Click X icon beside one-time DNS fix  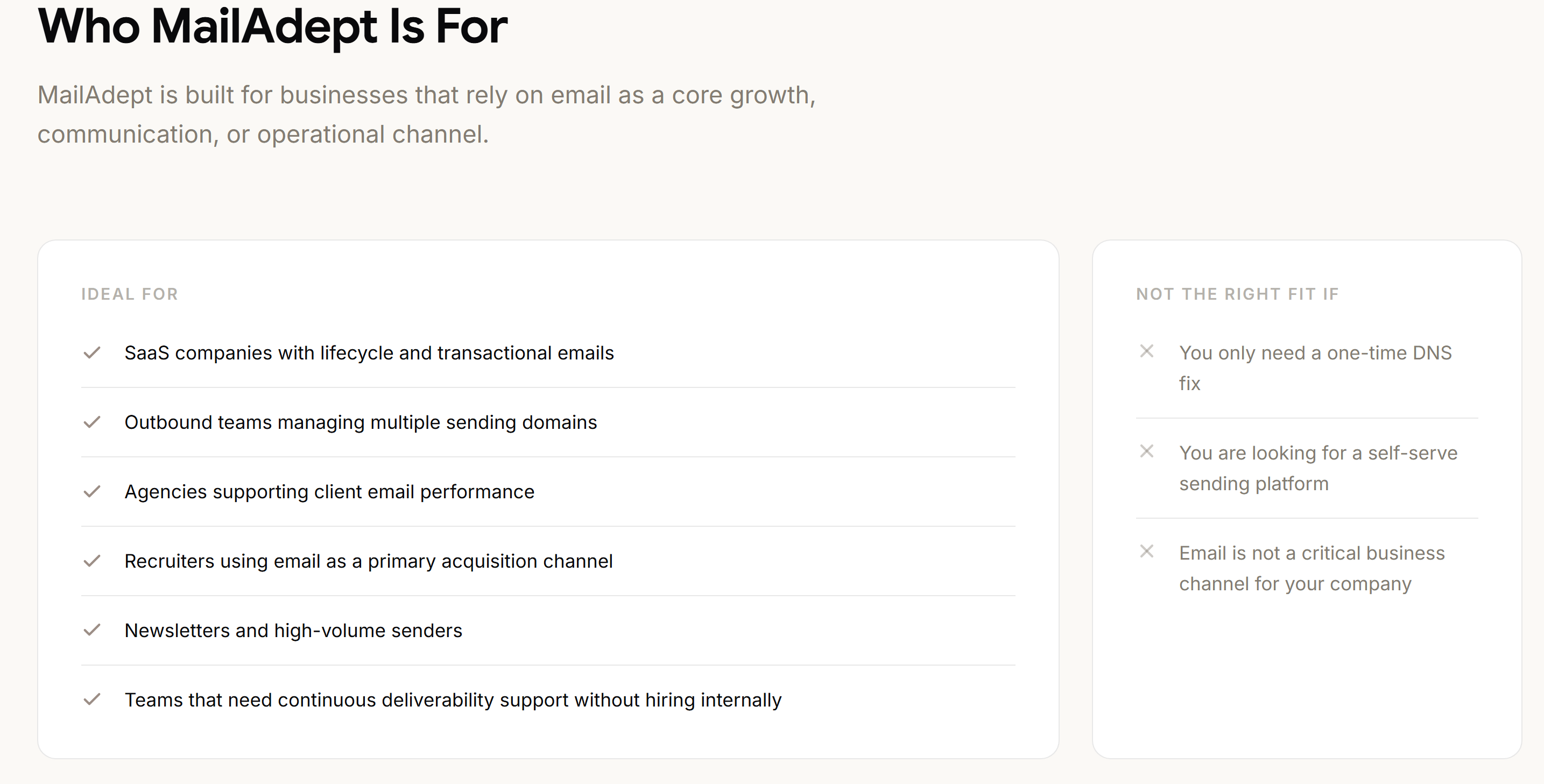pyautogui.click(x=1146, y=351)
